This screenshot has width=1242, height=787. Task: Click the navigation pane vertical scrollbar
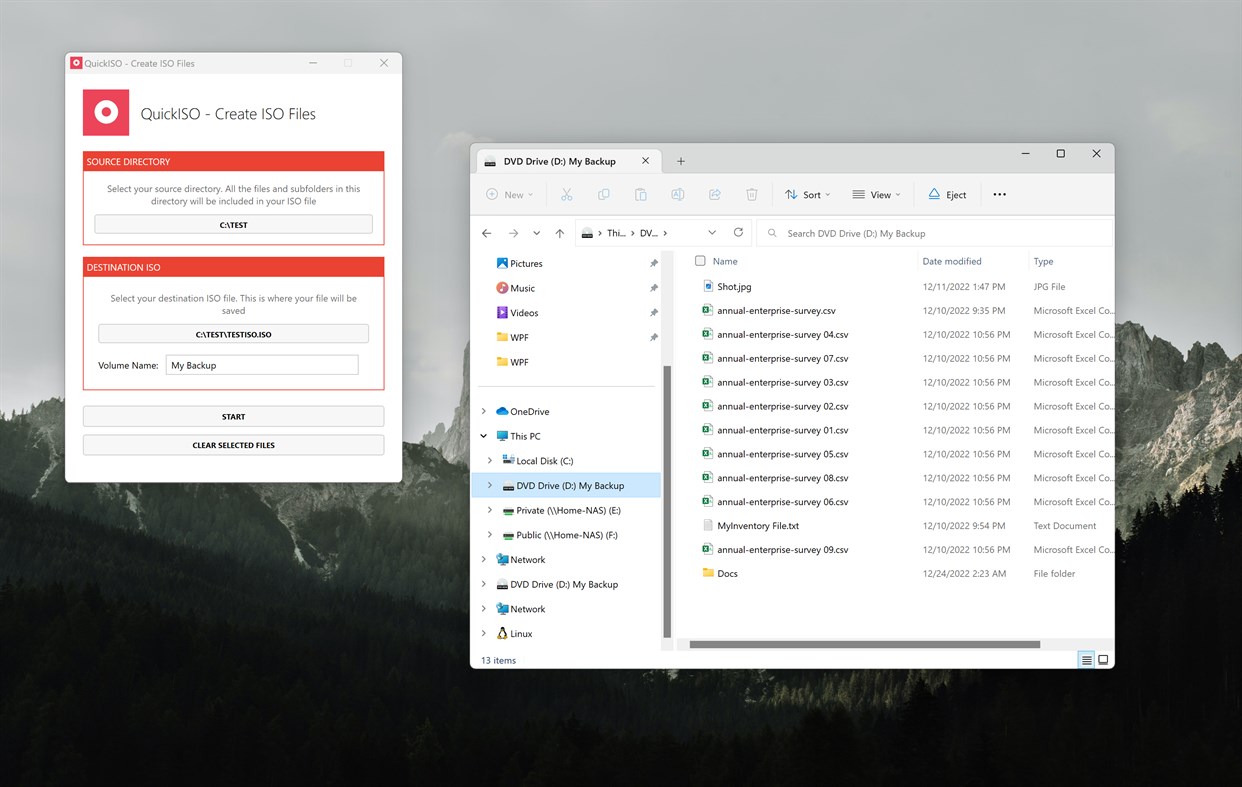[667, 501]
